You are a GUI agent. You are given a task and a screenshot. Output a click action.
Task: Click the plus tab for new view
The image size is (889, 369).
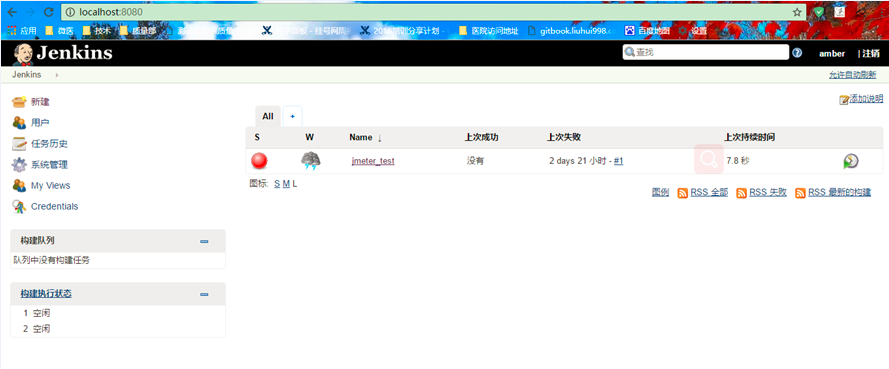pos(293,116)
